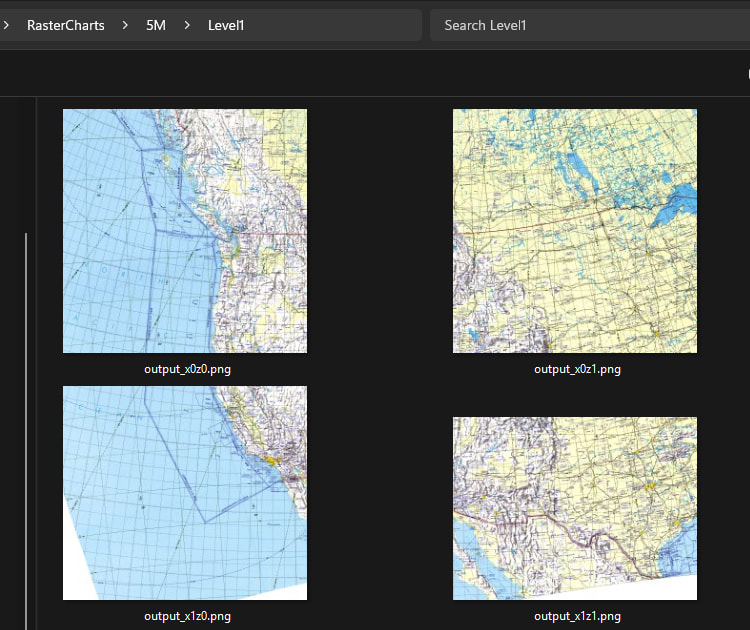Go to the 5M folder breadcrumb
Image resolution: width=750 pixels, height=630 pixels.
(x=156, y=25)
